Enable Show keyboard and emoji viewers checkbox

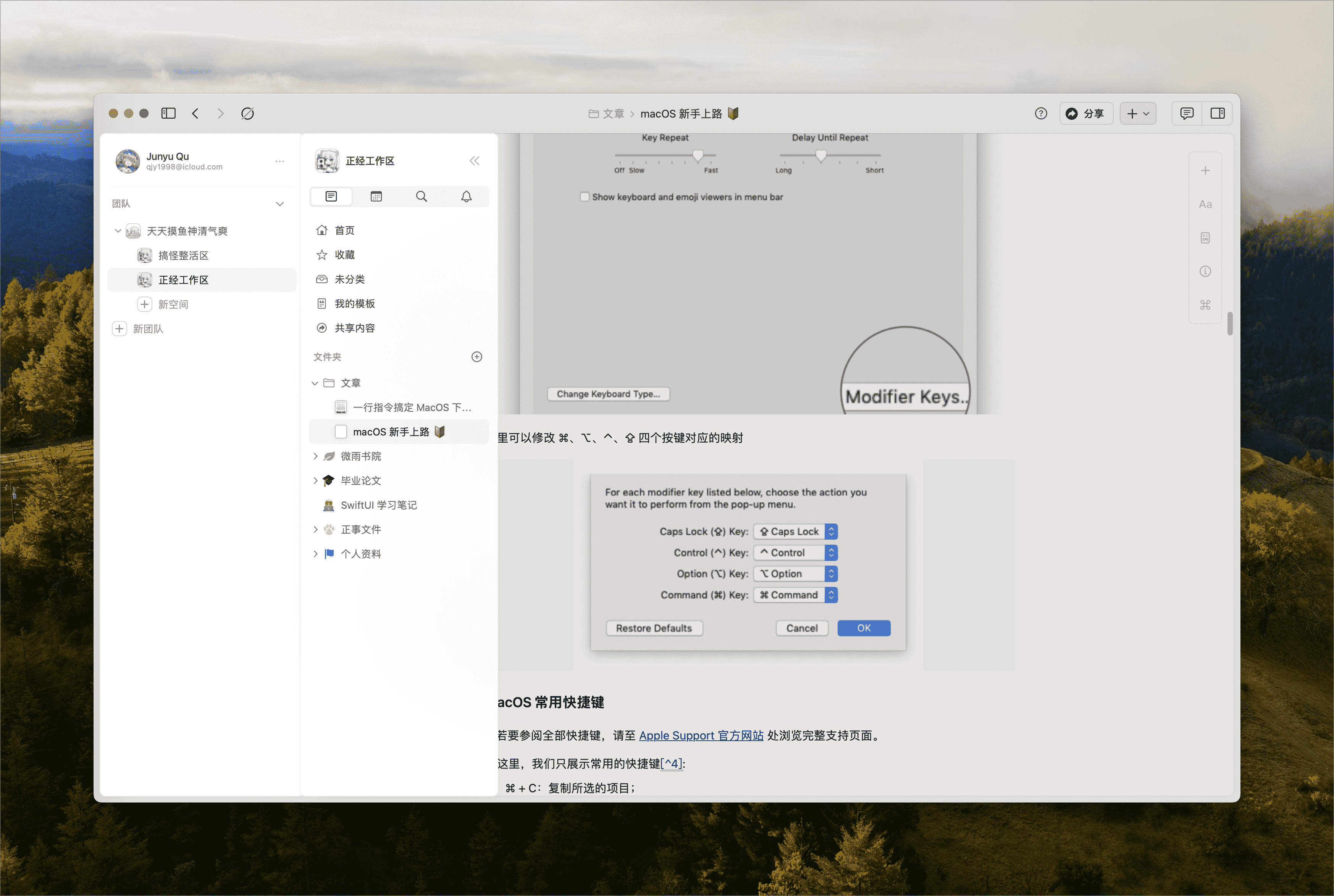(584, 197)
